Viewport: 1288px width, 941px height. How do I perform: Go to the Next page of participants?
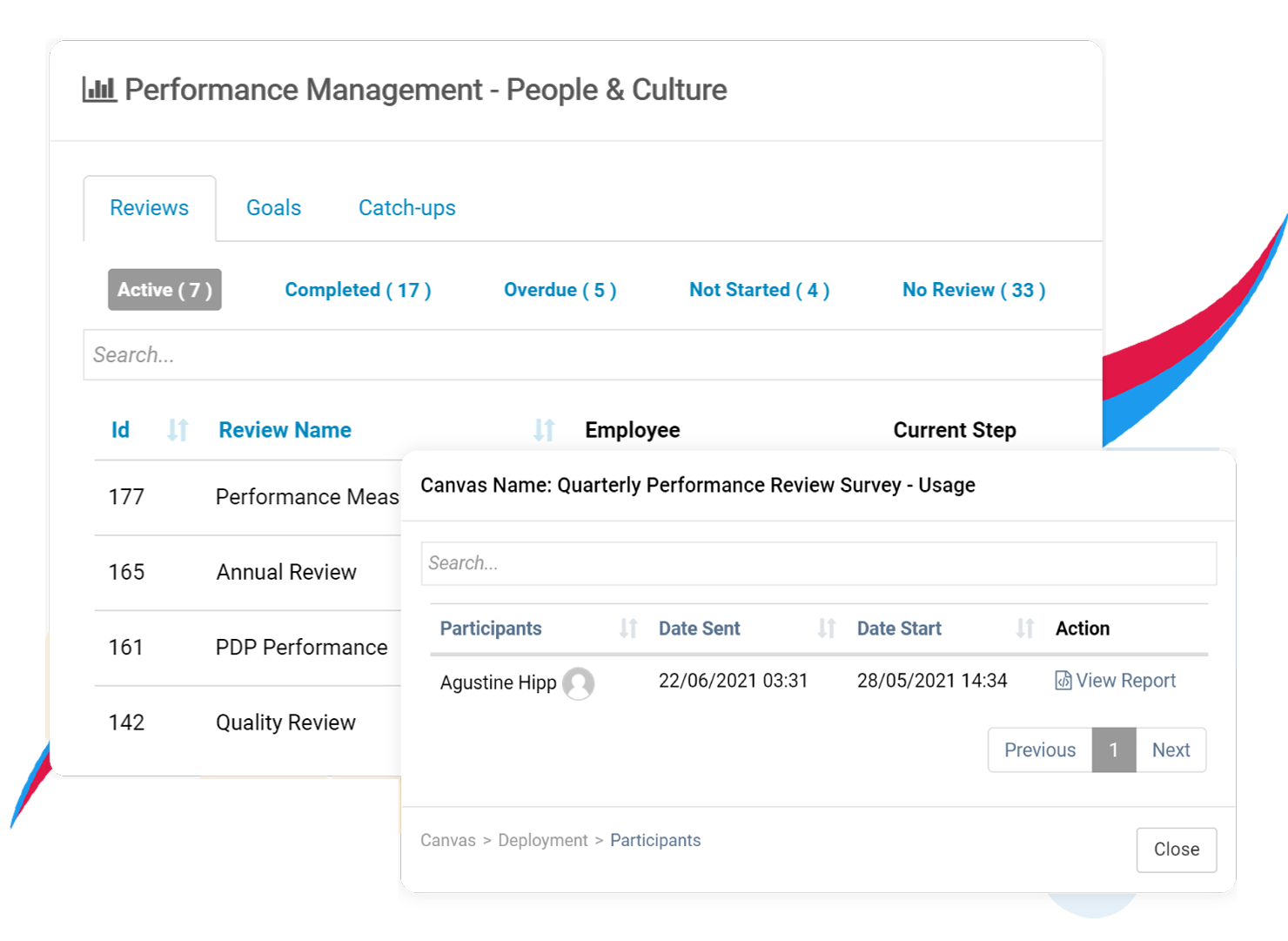[x=1171, y=749]
